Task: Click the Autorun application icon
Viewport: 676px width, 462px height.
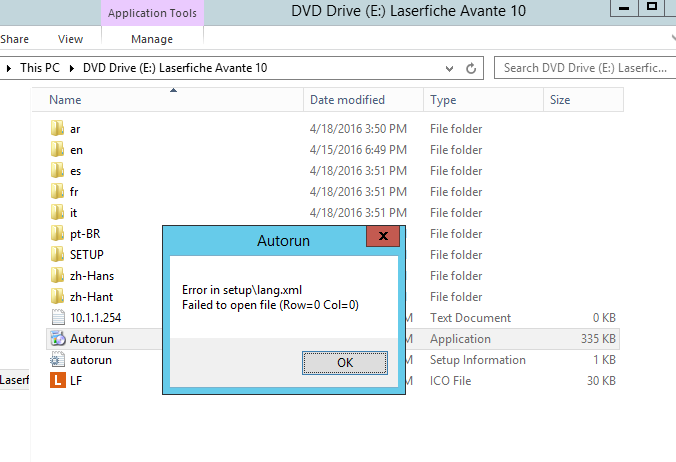Action: 58,339
